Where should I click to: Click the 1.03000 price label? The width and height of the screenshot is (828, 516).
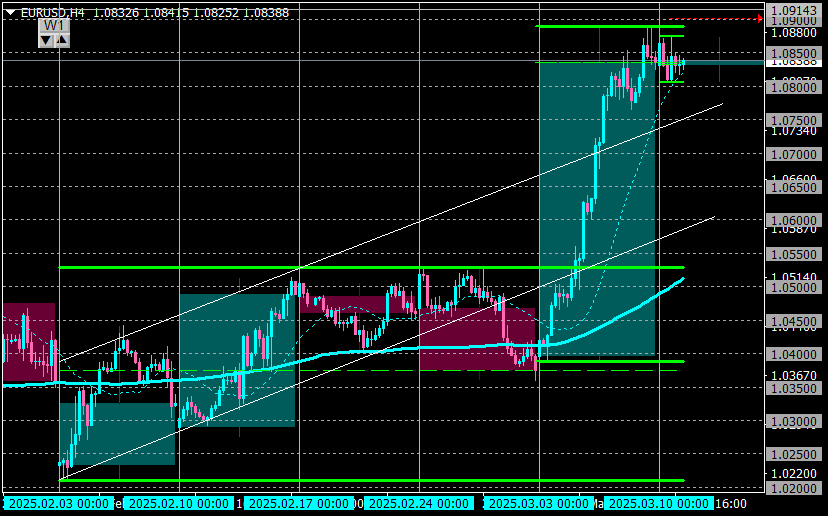pos(794,421)
